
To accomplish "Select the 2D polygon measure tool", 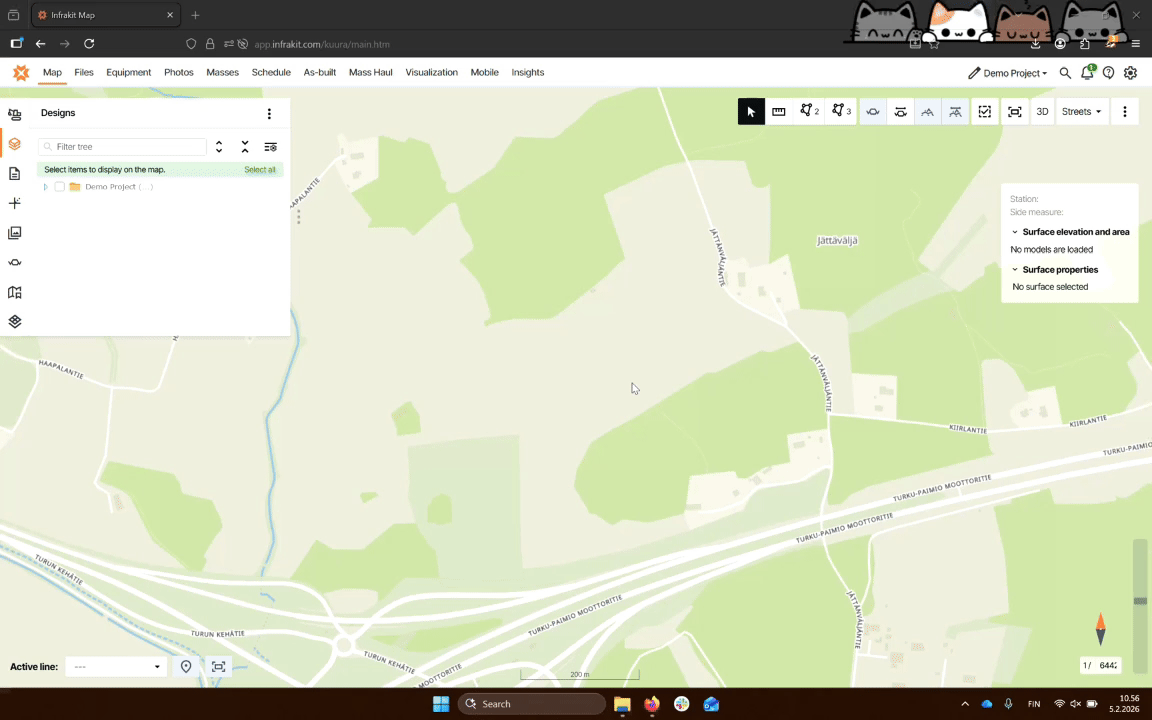I will pyautogui.click(x=810, y=112).
